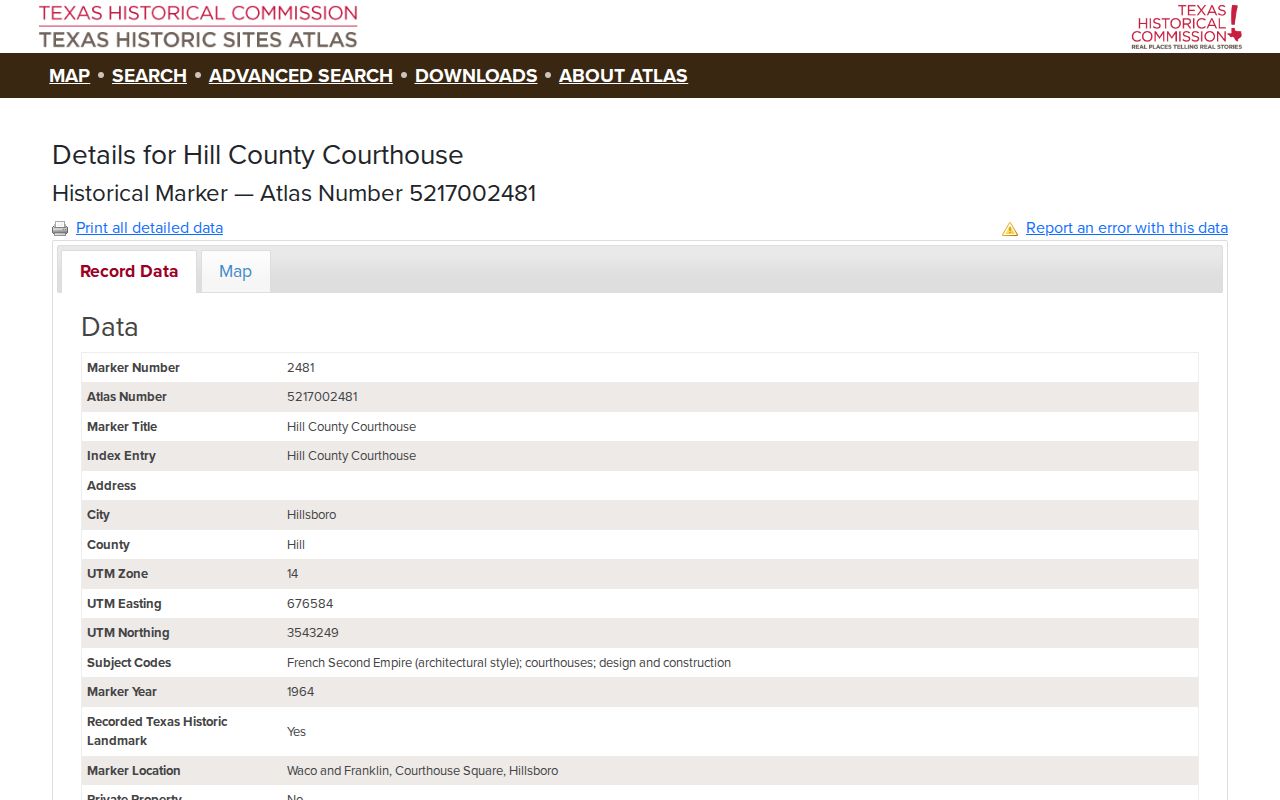Select the Record Data tab
1280x800 pixels.
pos(129,271)
